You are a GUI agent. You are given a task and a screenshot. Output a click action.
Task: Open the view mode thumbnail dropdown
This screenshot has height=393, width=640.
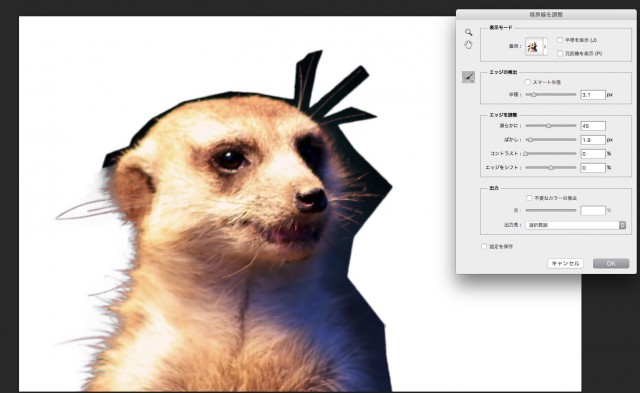coord(536,47)
